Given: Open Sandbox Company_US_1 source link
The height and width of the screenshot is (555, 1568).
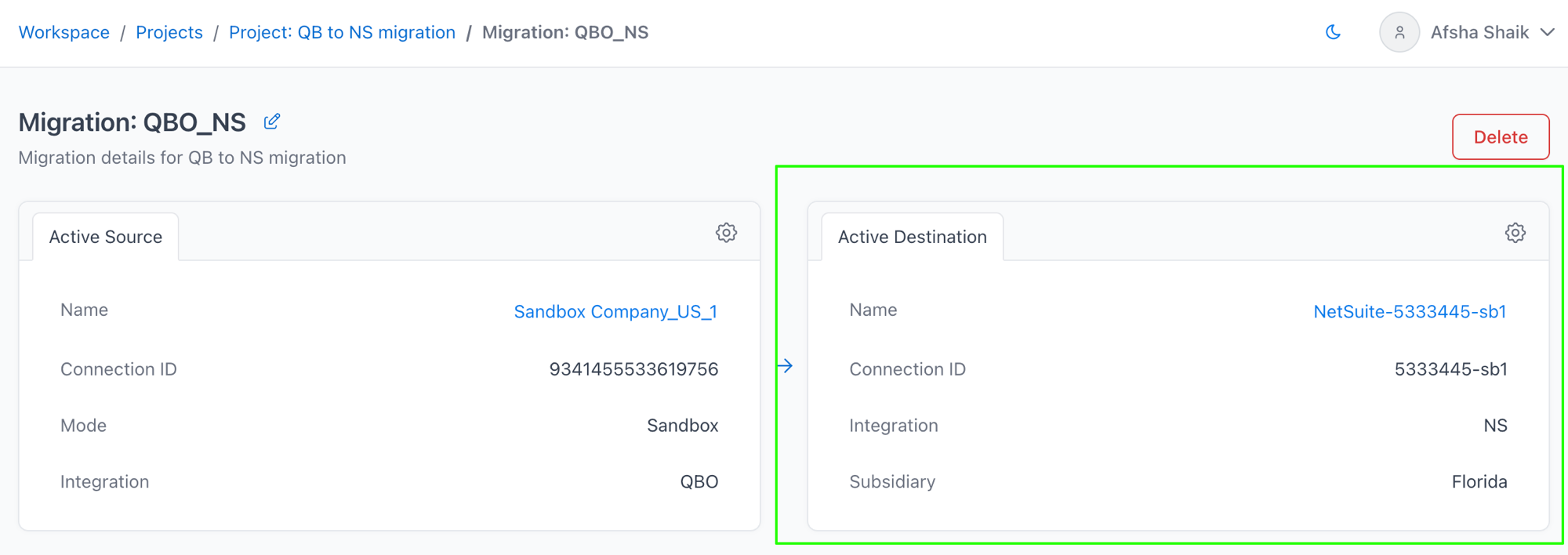Looking at the screenshot, I should pyautogui.click(x=615, y=311).
